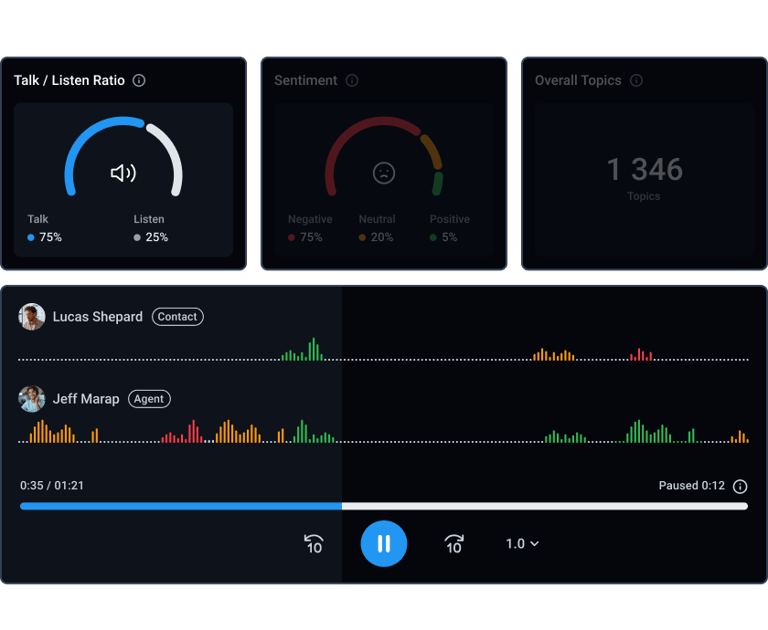Click the playback progress bar
Screen dimensions: 768x630
click(384, 506)
